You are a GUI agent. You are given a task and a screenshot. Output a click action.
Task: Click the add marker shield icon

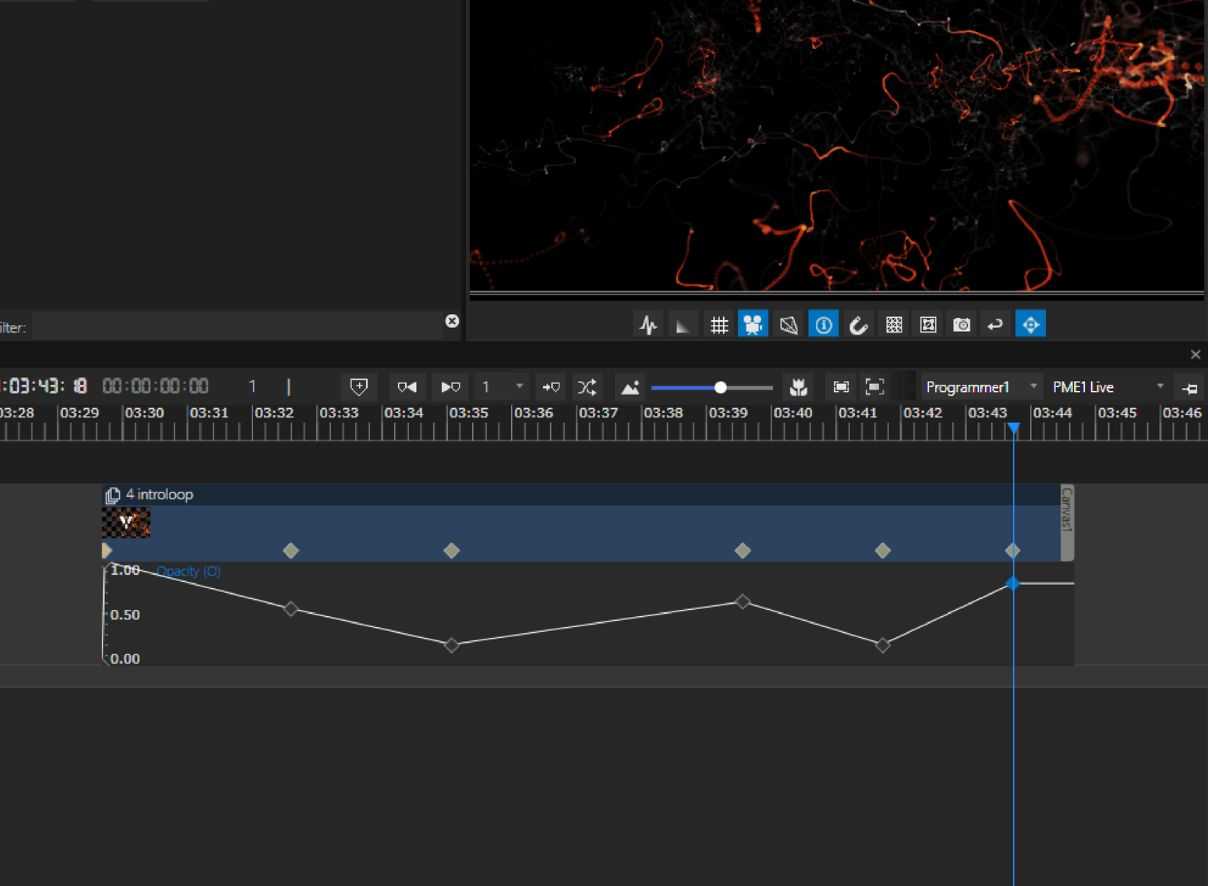pos(359,387)
